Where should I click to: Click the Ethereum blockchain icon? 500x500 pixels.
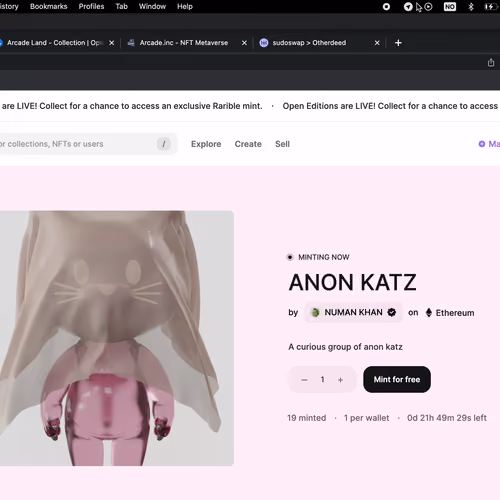(x=429, y=313)
